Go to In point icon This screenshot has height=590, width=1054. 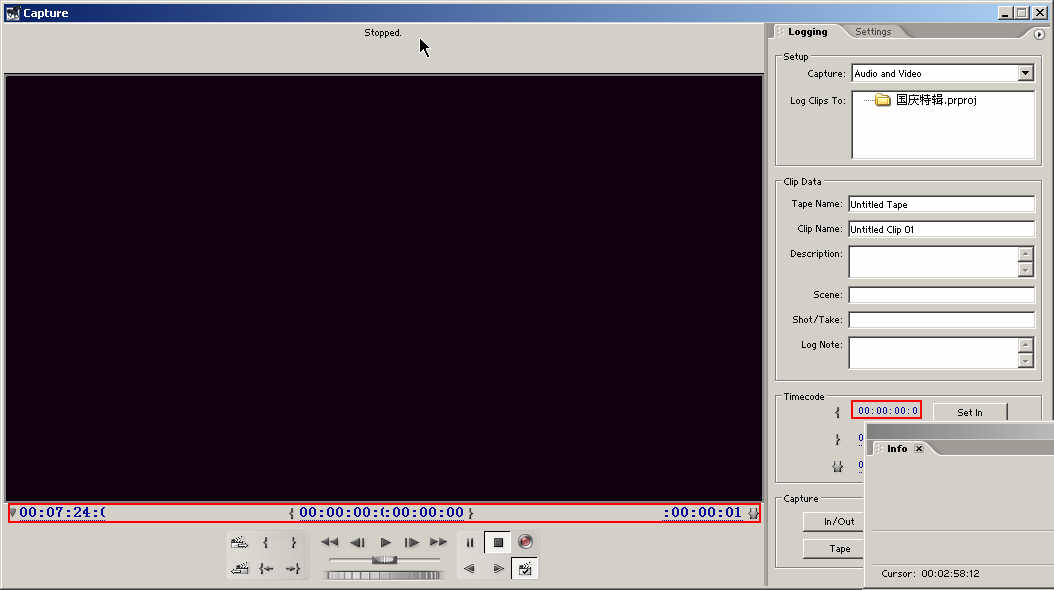click(266, 568)
